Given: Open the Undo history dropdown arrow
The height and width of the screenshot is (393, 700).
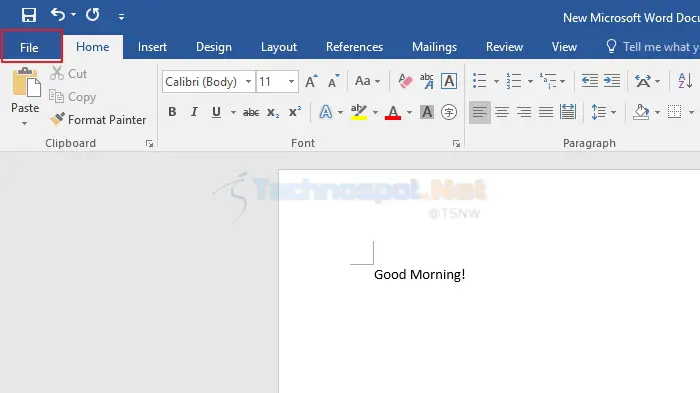Looking at the screenshot, I should 74,15.
